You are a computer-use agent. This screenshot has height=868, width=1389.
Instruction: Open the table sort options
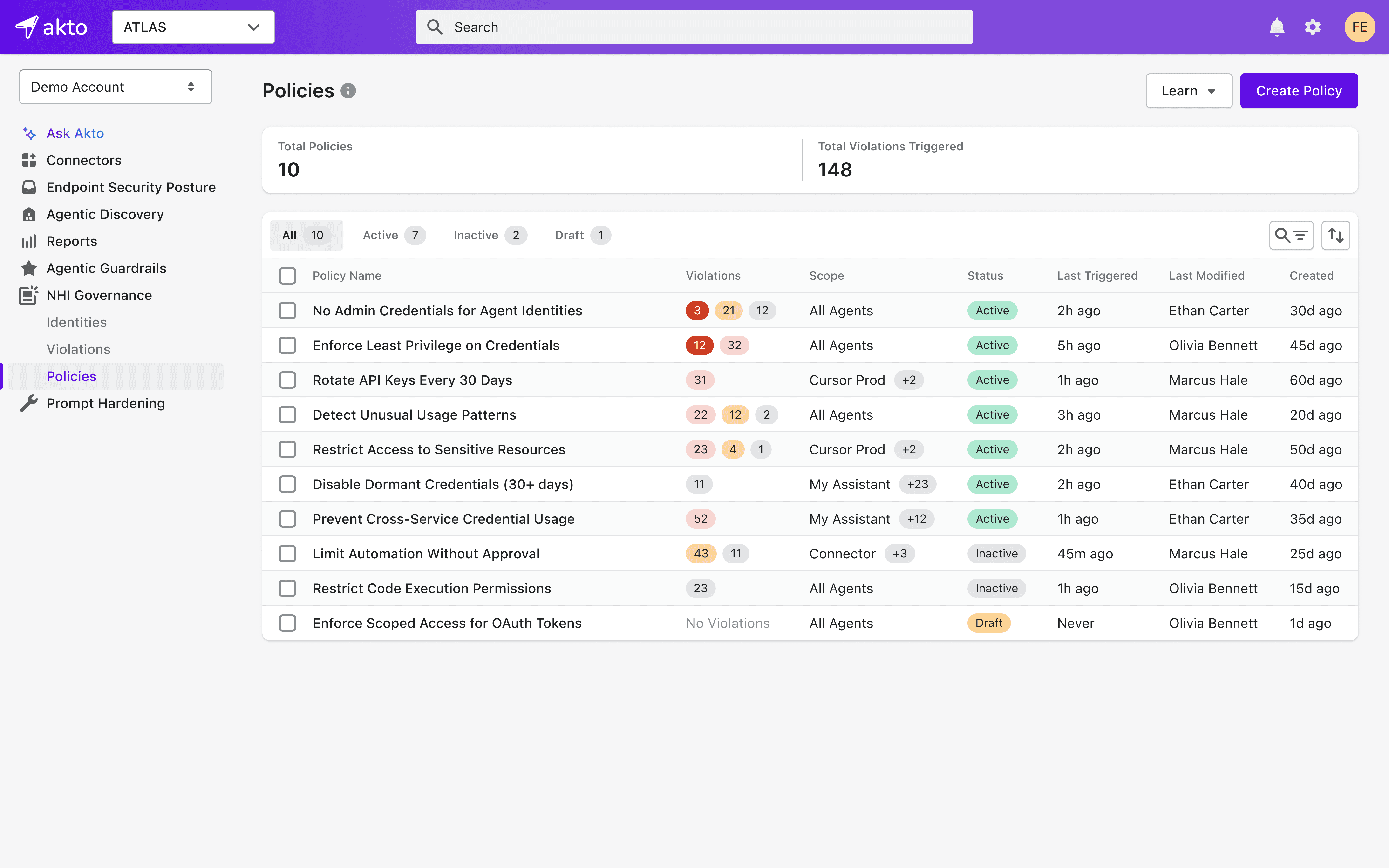(1336, 235)
